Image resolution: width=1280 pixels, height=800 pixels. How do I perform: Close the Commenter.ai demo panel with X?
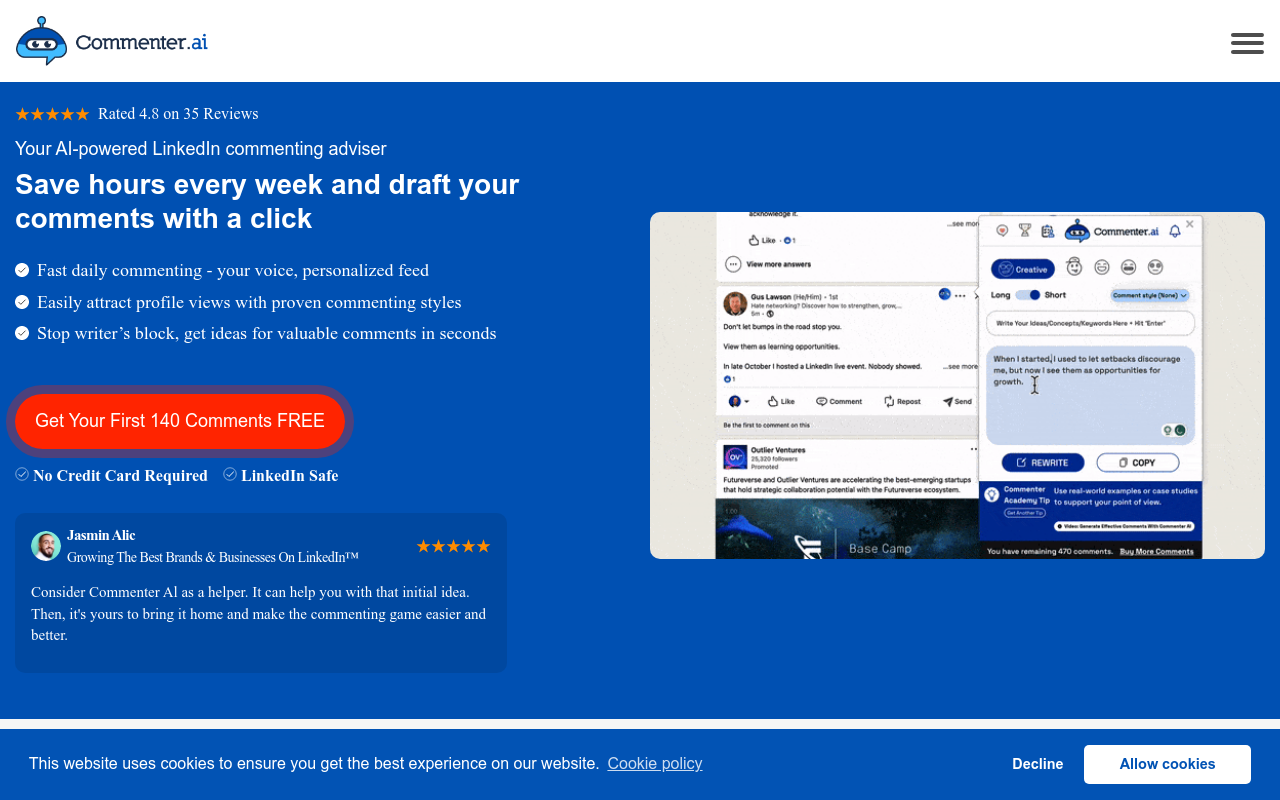[x=1190, y=224]
